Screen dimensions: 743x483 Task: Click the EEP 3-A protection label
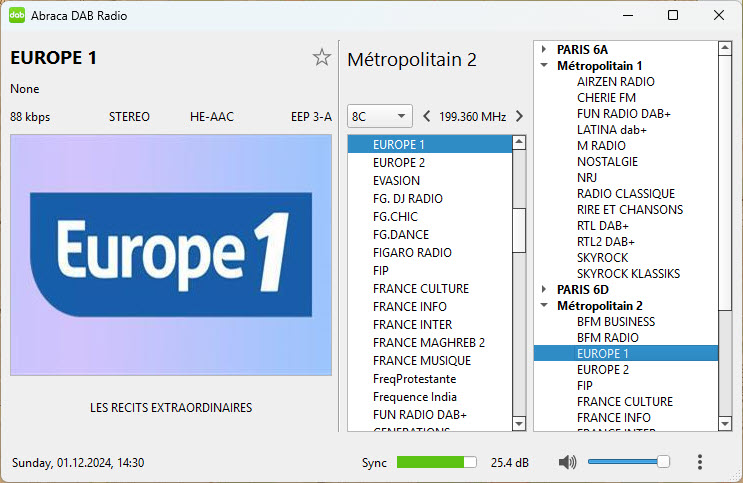click(x=311, y=117)
